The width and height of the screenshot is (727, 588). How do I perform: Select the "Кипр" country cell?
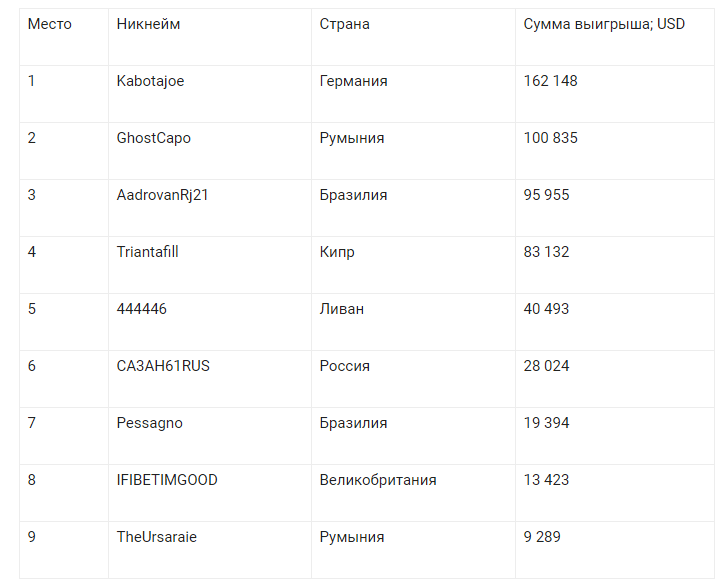point(337,252)
